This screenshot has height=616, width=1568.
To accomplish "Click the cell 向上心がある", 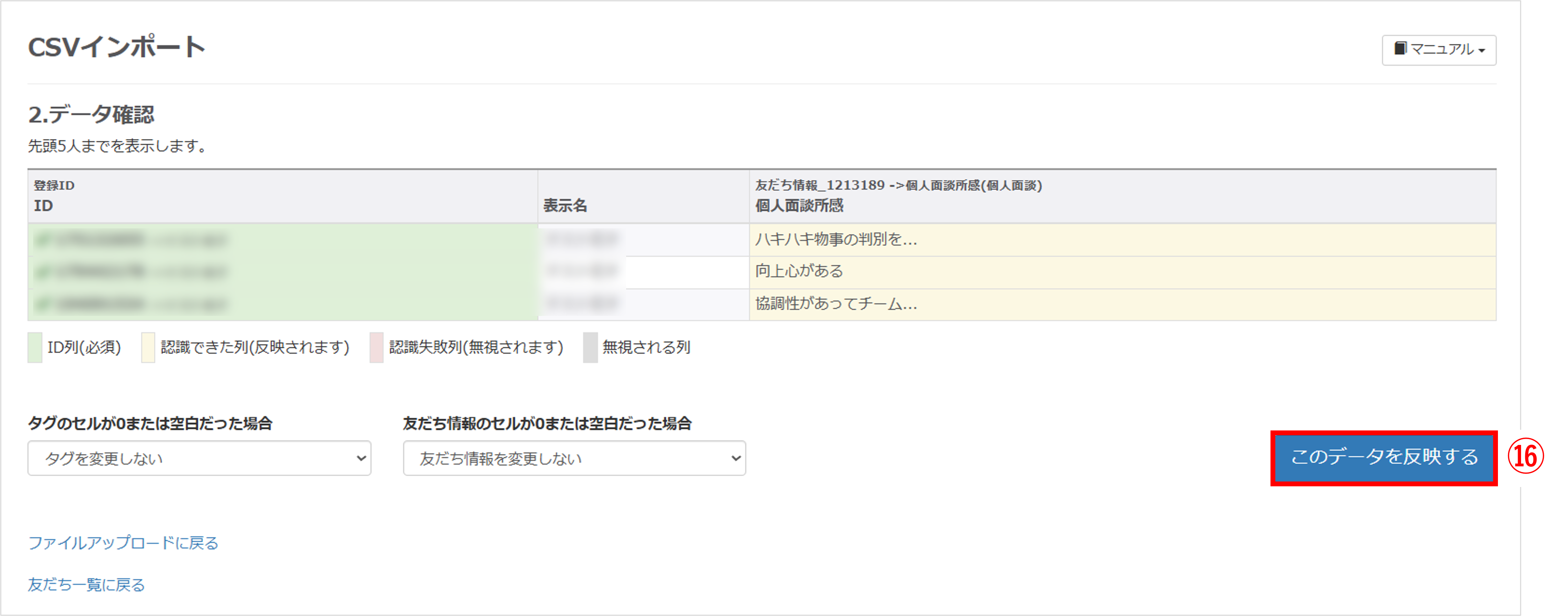I will 799,271.
